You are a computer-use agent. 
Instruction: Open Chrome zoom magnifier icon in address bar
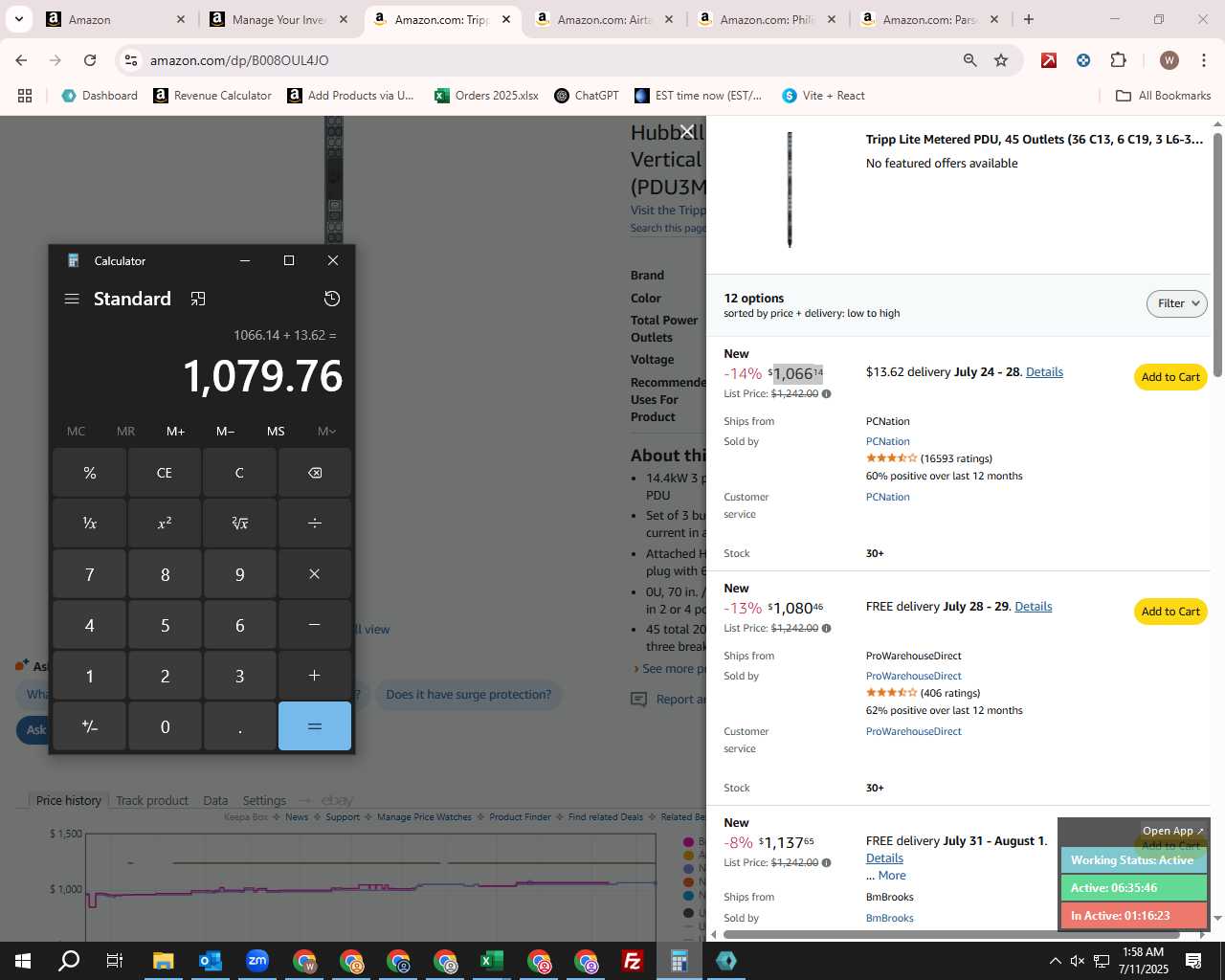tap(970, 60)
